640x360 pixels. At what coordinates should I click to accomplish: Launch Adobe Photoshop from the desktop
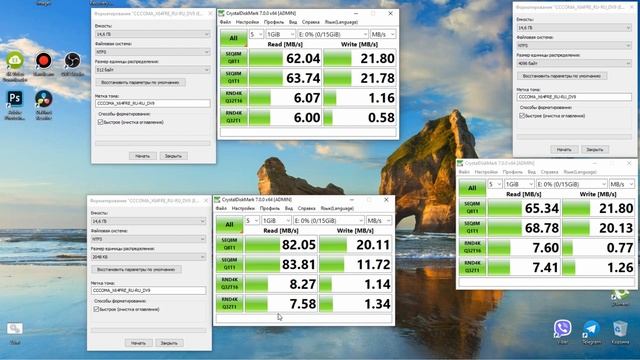pos(15,100)
